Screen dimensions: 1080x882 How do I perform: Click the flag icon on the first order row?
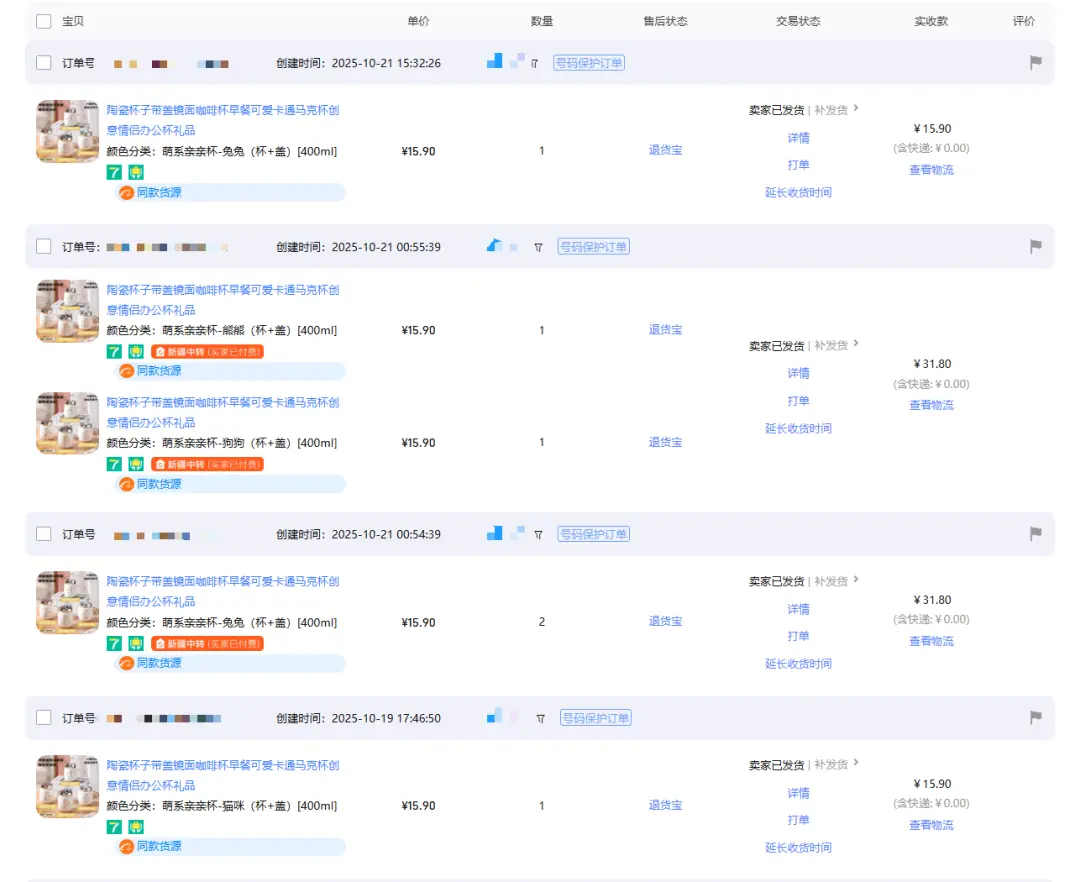click(x=1036, y=62)
